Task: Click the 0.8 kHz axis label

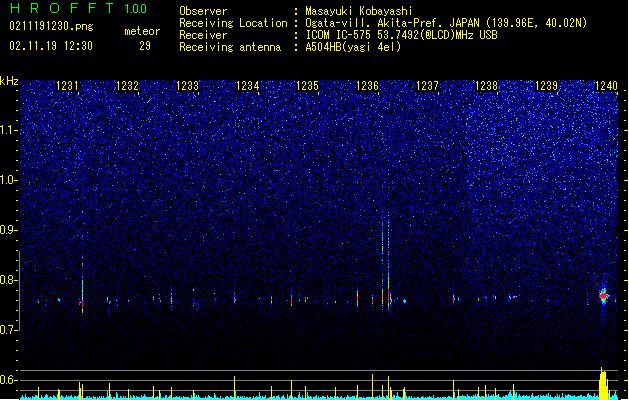Action: click(x=9, y=280)
